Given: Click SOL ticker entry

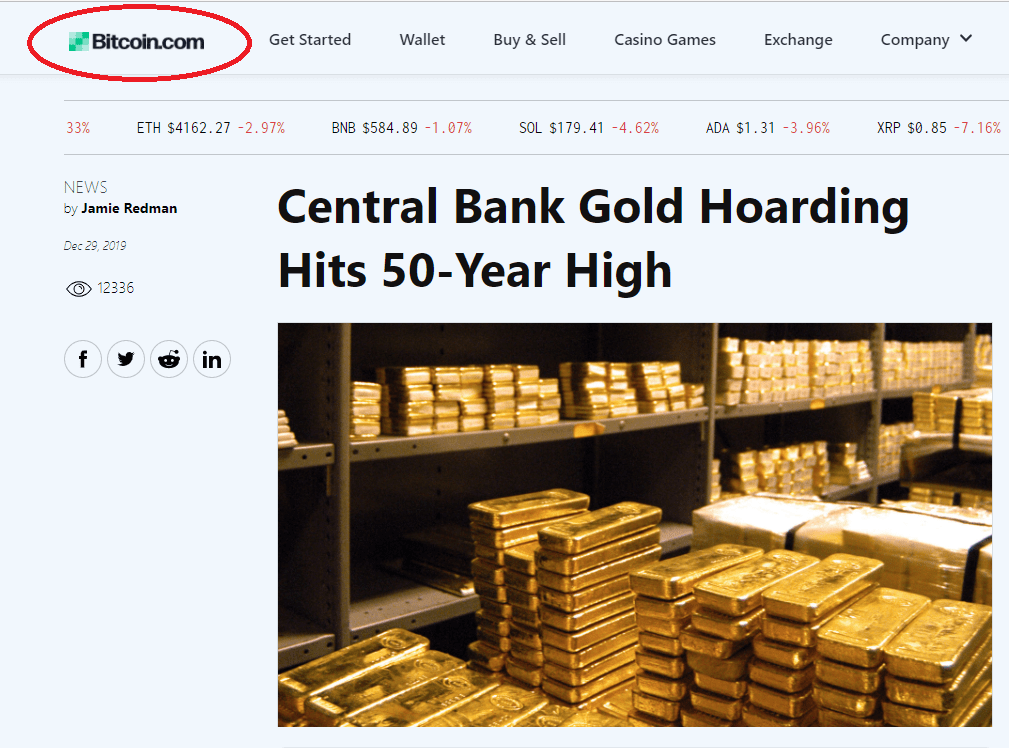Looking at the screenshot, I should pyautogui.click(x=588, y=128).
